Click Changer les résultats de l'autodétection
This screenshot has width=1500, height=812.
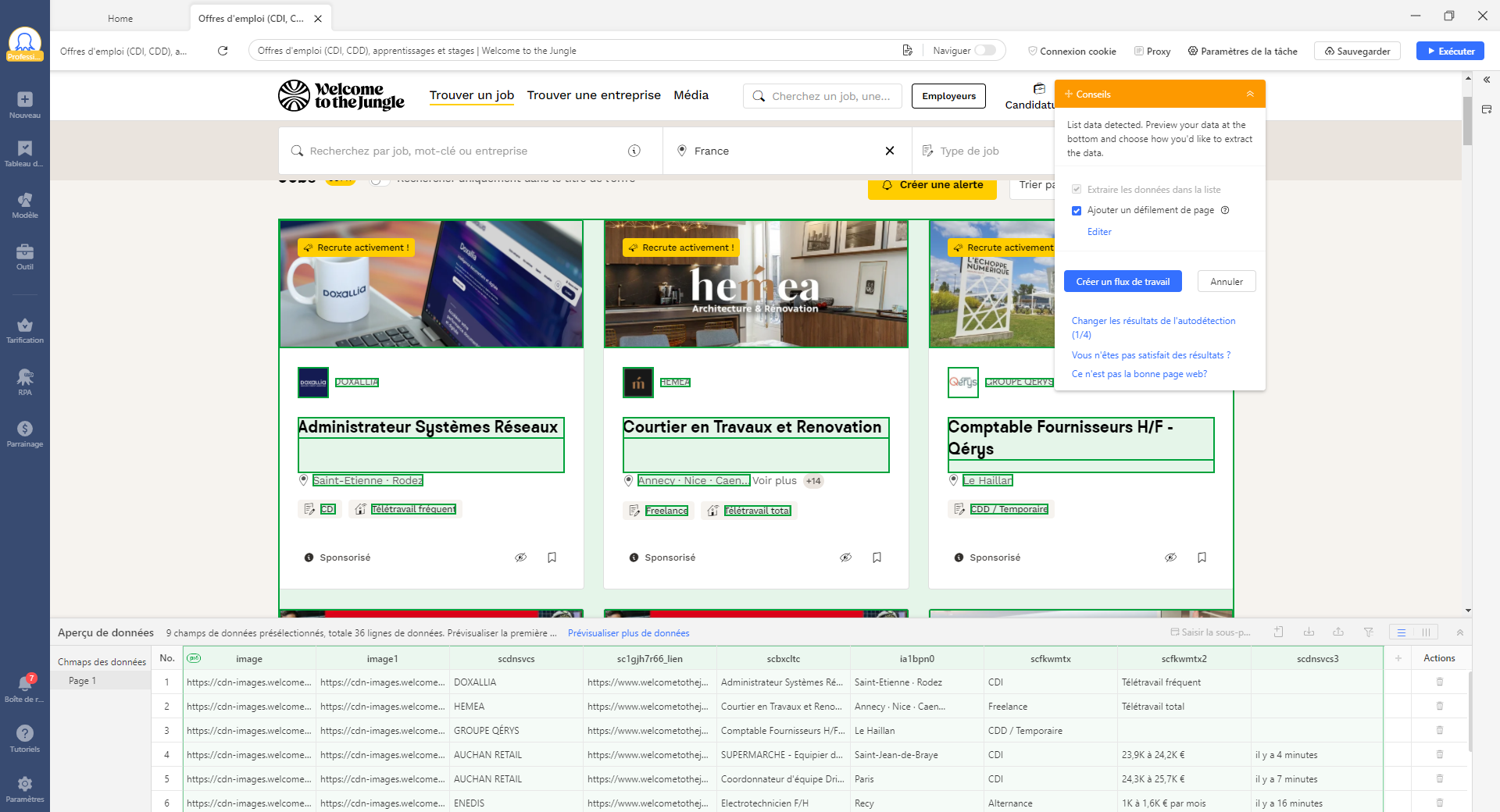[1153, 328]
